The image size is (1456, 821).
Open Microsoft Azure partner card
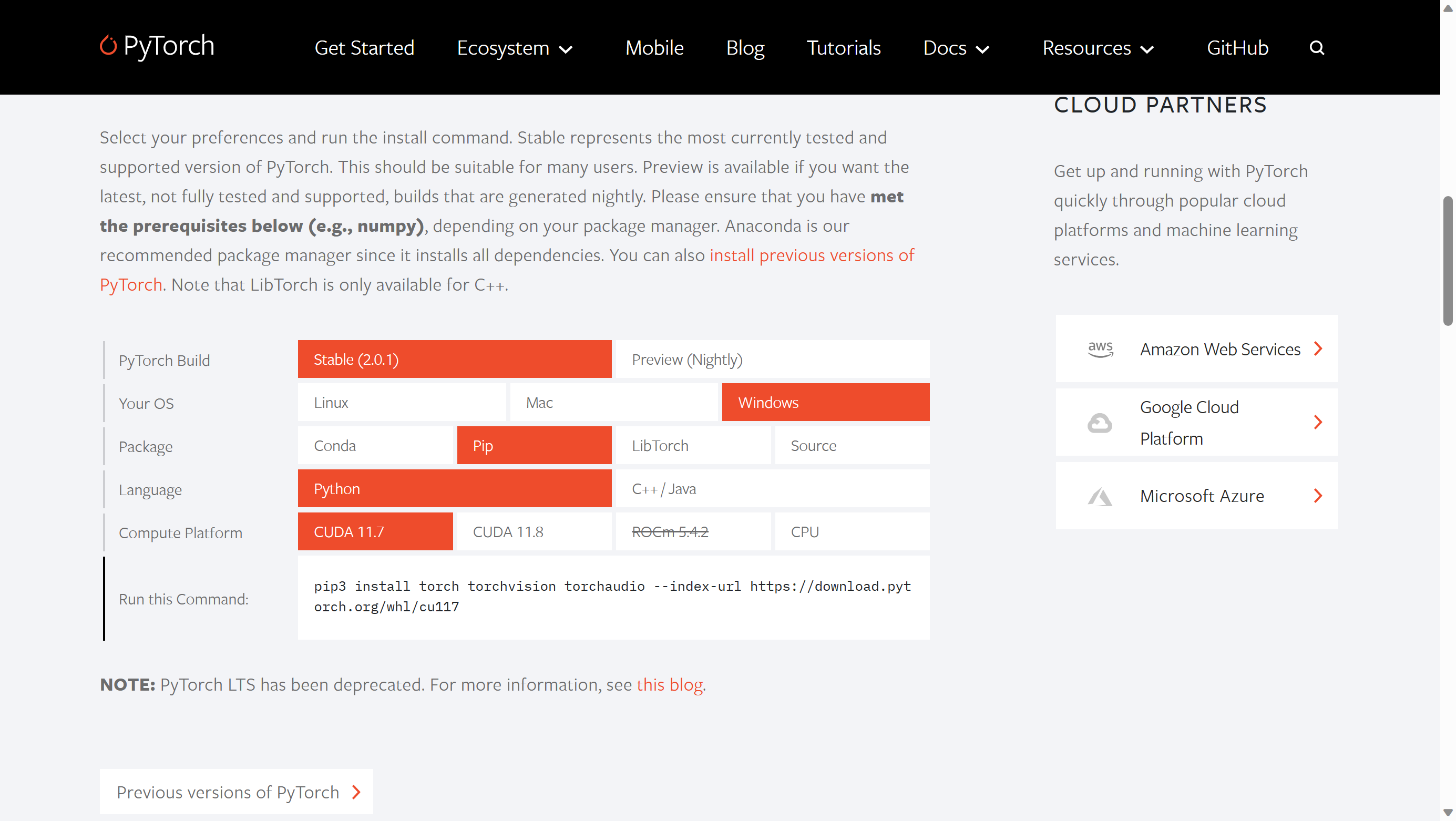[x=1196, y=496]
